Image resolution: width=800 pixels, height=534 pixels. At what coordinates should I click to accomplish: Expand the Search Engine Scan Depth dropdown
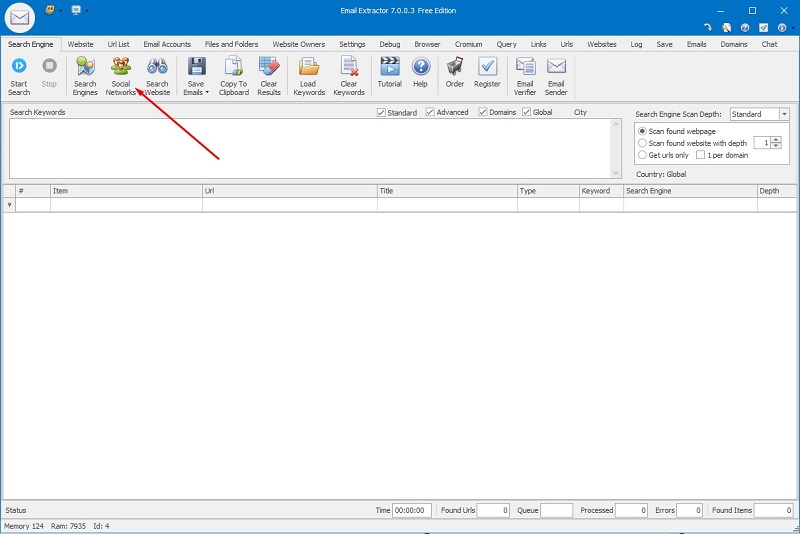click(x=784, y=114)
